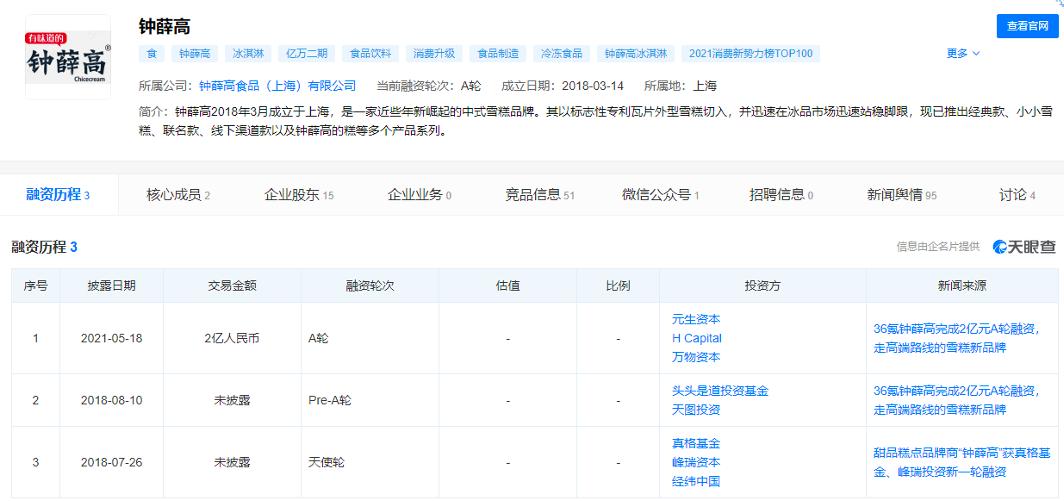Screen dimensions: 1064x501
Task: Click the 估值 column header
Action: click(508, 286)
